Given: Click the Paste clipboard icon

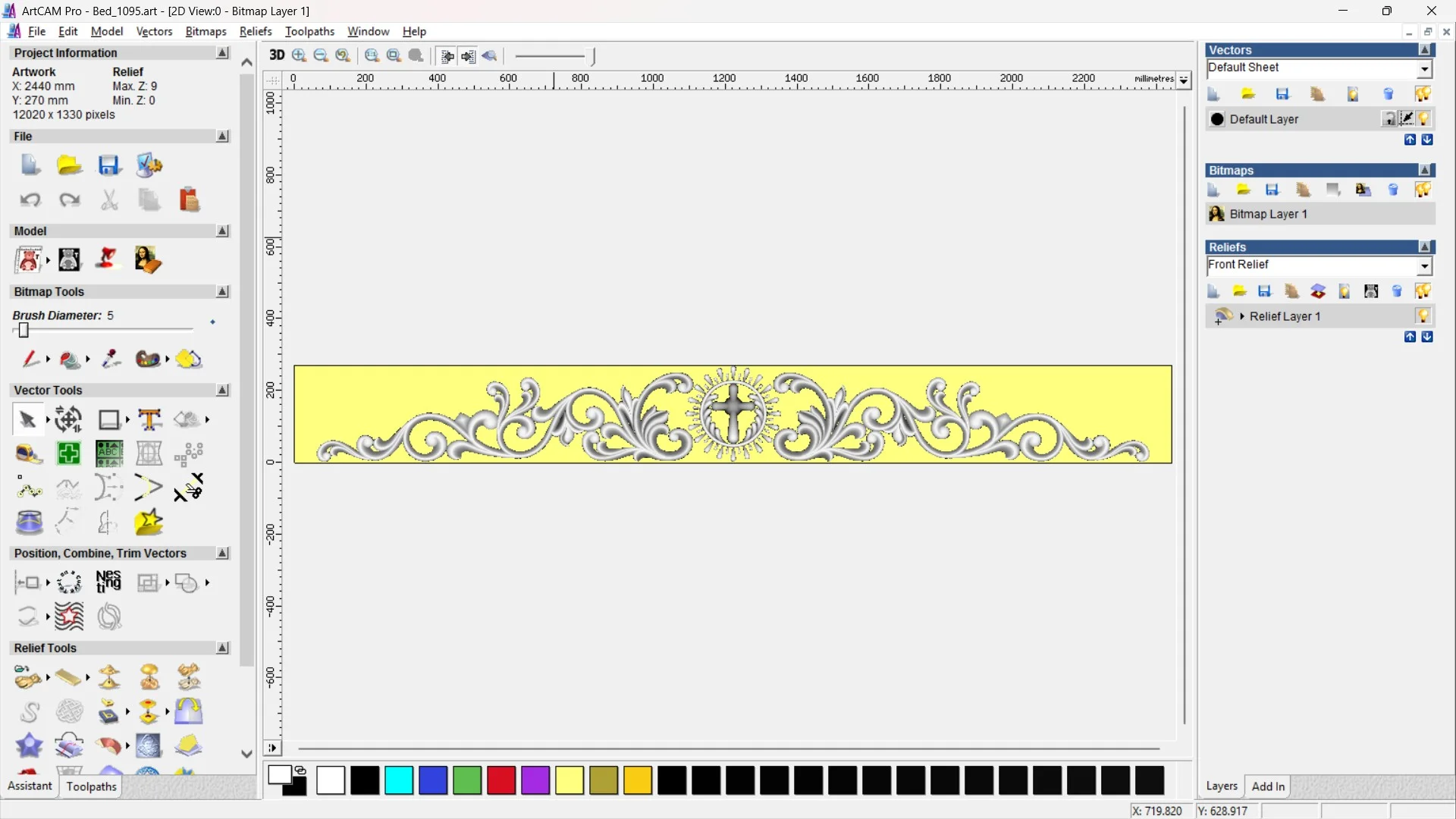Looking at the screenshot, I should coord(189,200).
